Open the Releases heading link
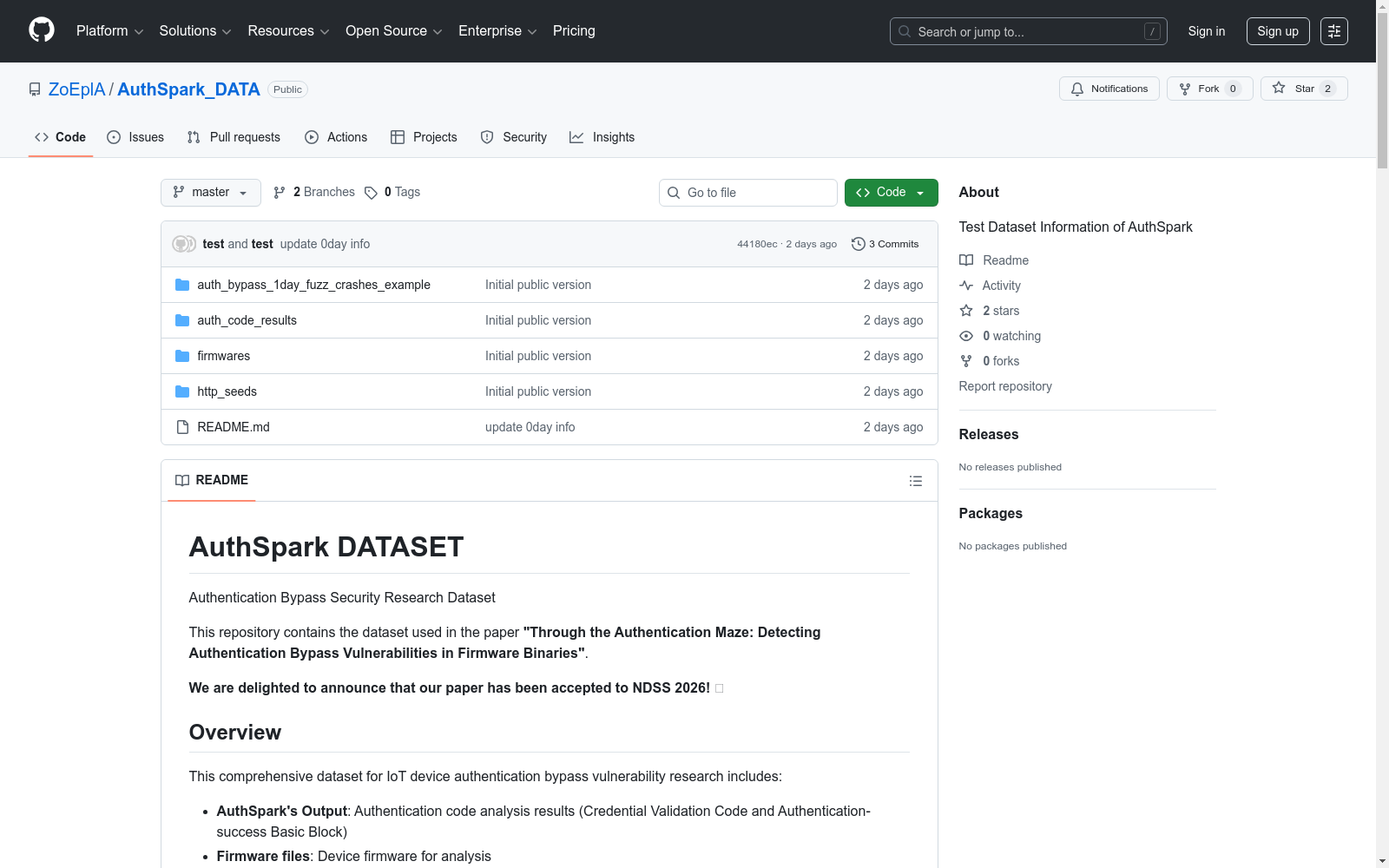 (989, 434)
